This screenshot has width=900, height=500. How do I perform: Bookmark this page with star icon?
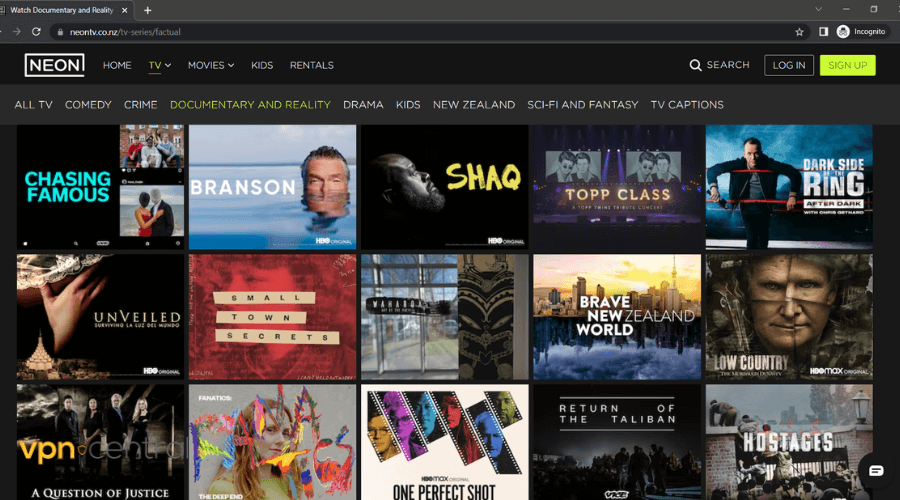pyautogui.click(x=799, y=31)
